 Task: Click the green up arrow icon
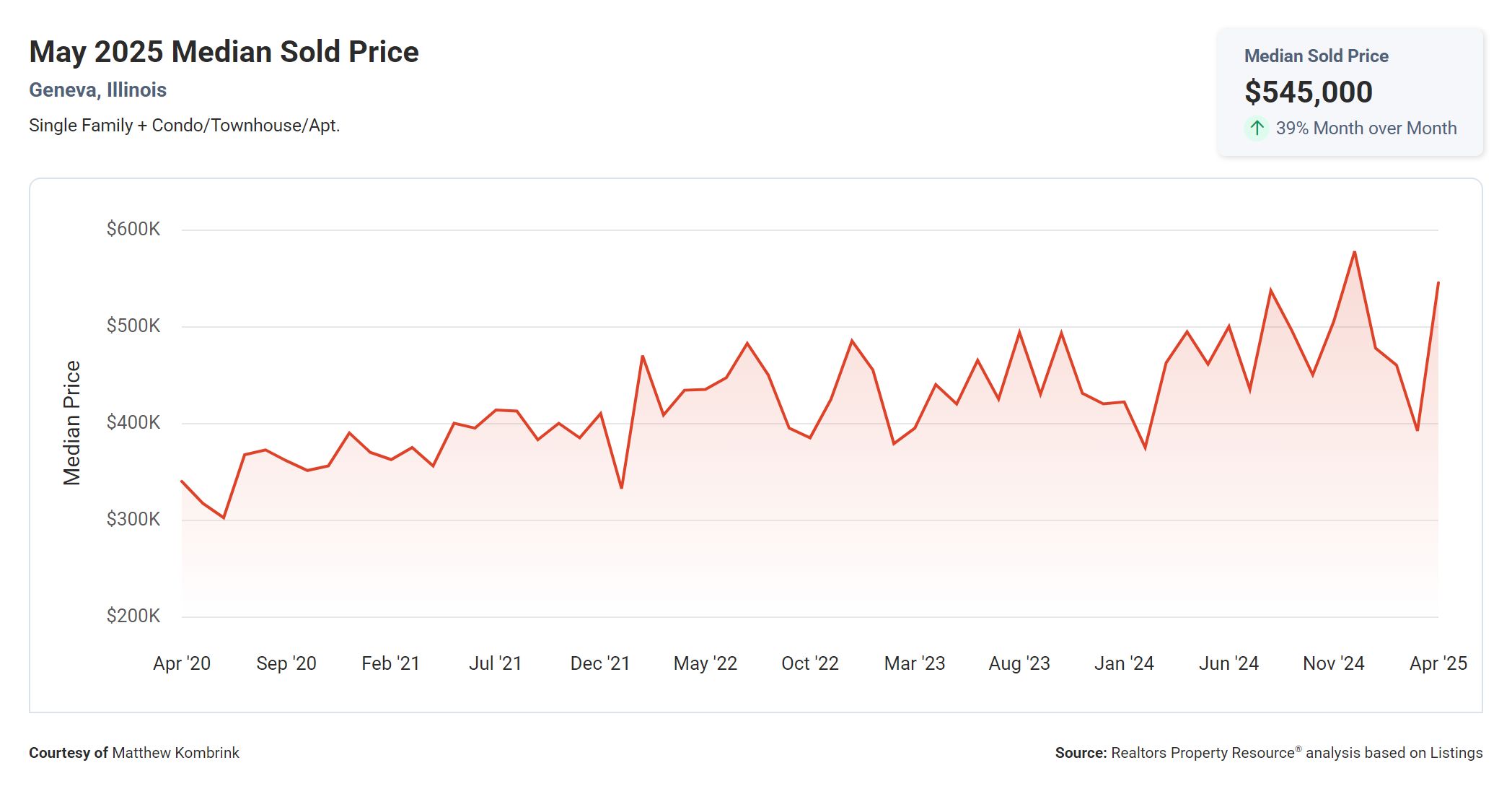click(x=1257, y=128)
